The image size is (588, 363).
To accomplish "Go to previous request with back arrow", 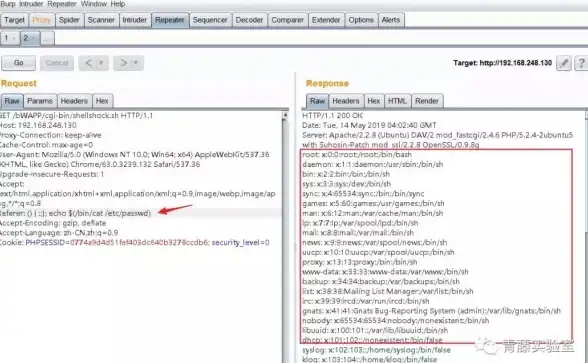I will (x=88, y=63).
